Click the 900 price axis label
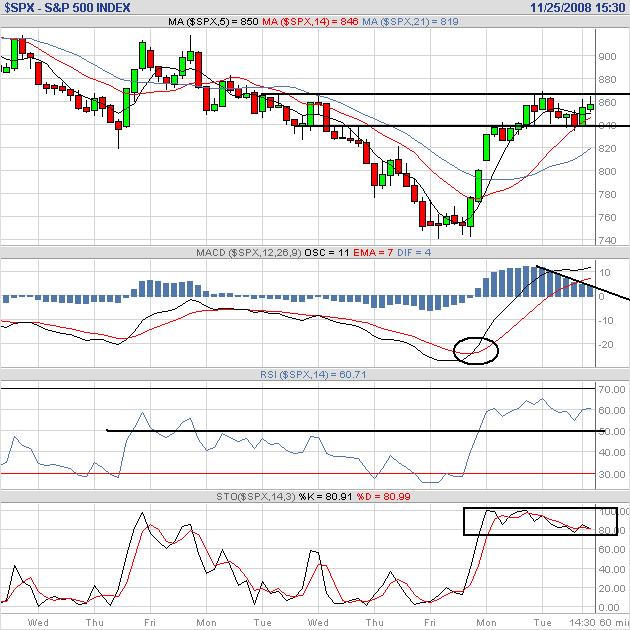Image resolution: width=630 pixels, height=630 pixels. [x=607, y=57]
